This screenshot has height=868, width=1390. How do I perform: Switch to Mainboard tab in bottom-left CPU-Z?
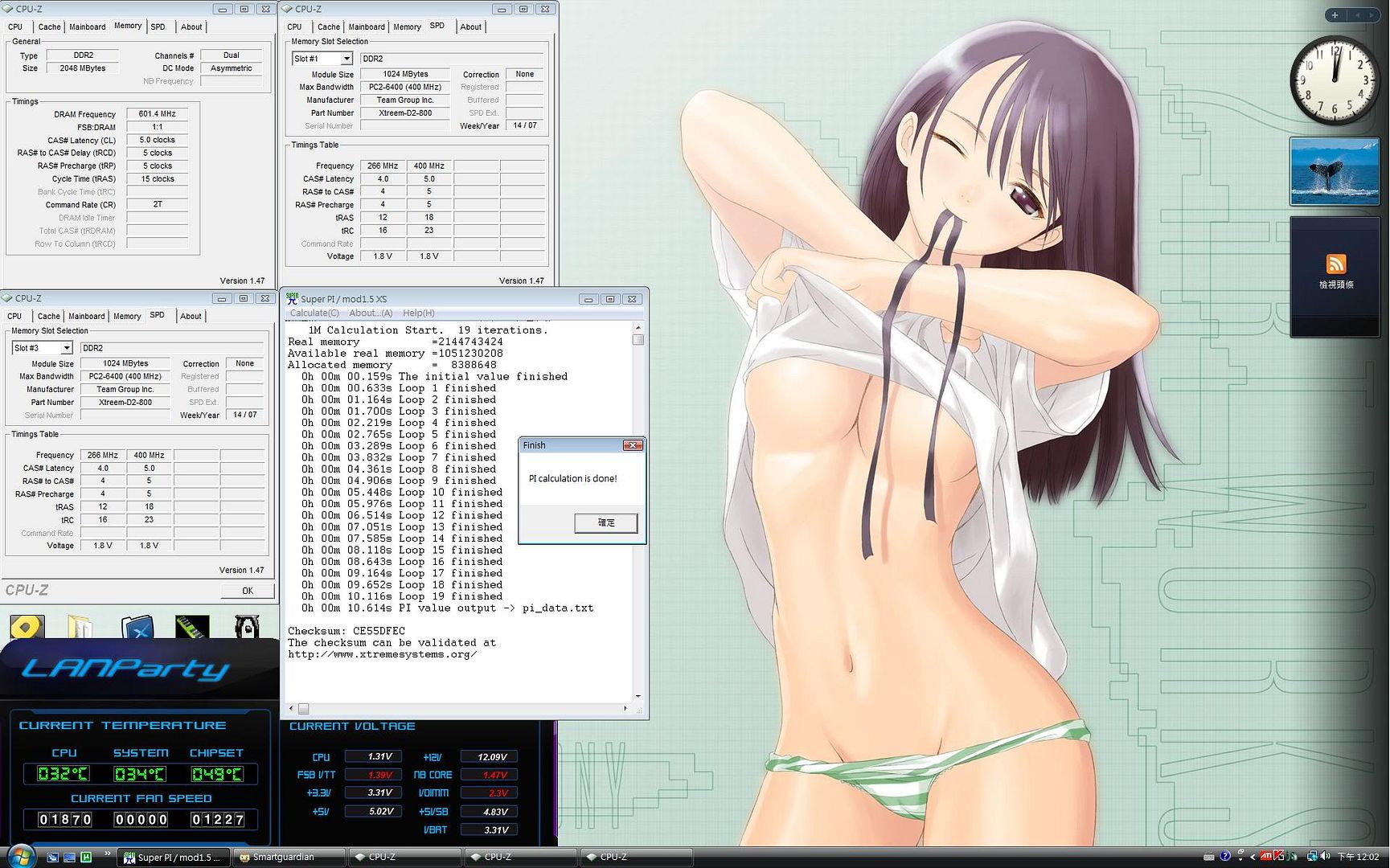click(x=87, y=316)
